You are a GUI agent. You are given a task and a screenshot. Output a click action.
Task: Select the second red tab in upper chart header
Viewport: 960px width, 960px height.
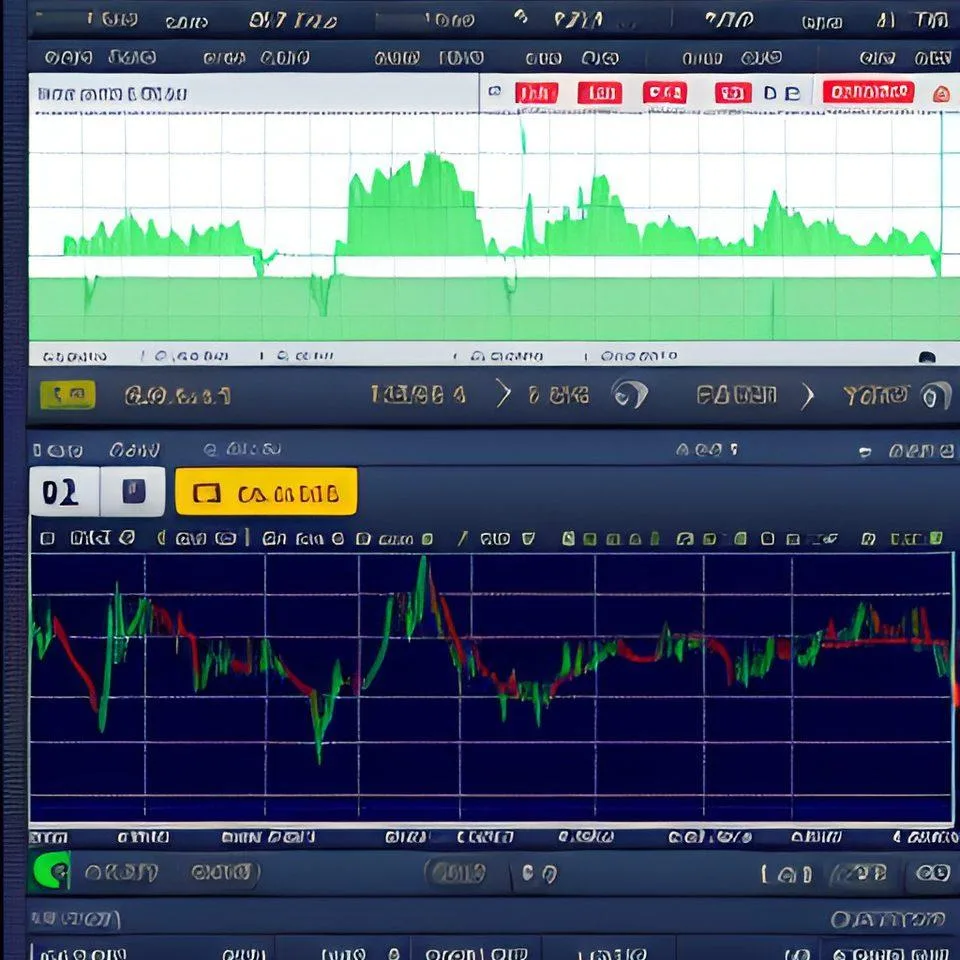click(600, 94)
